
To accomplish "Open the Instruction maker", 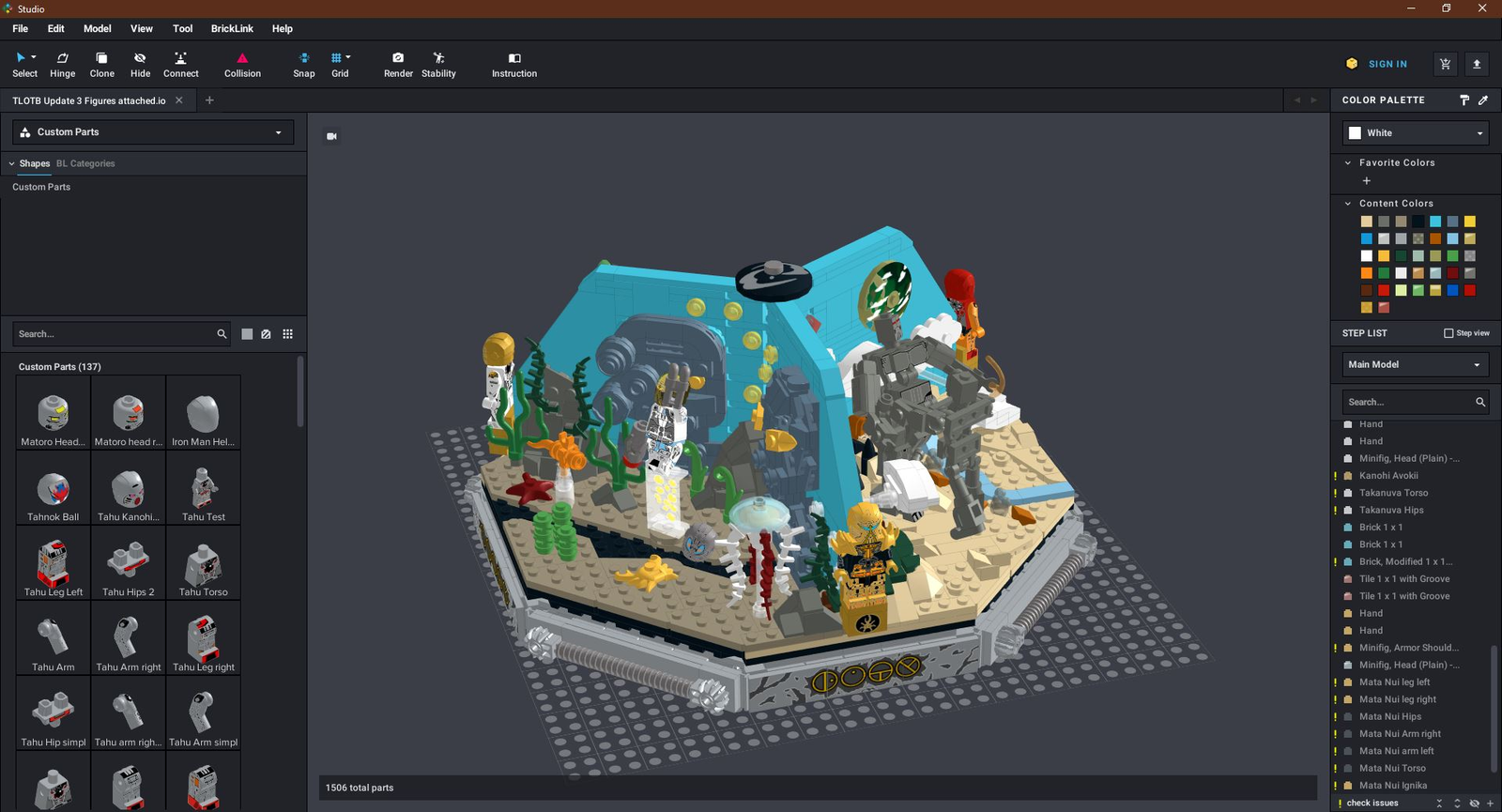I will pos(514,65).
